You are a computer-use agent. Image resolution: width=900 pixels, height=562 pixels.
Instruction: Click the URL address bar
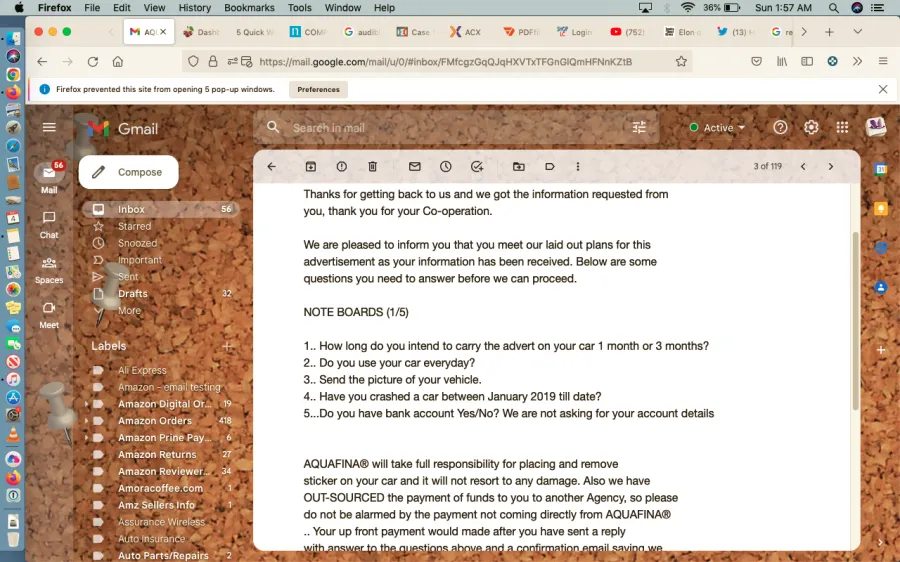(x=445, y=61)
